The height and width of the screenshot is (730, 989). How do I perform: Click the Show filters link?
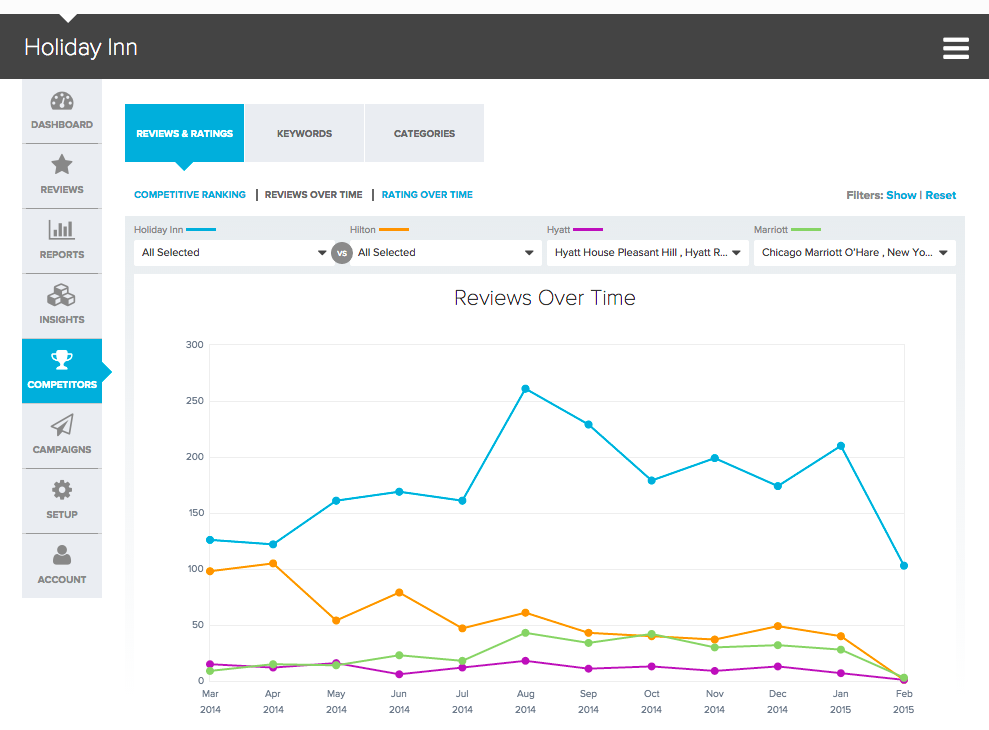[901, 195]
